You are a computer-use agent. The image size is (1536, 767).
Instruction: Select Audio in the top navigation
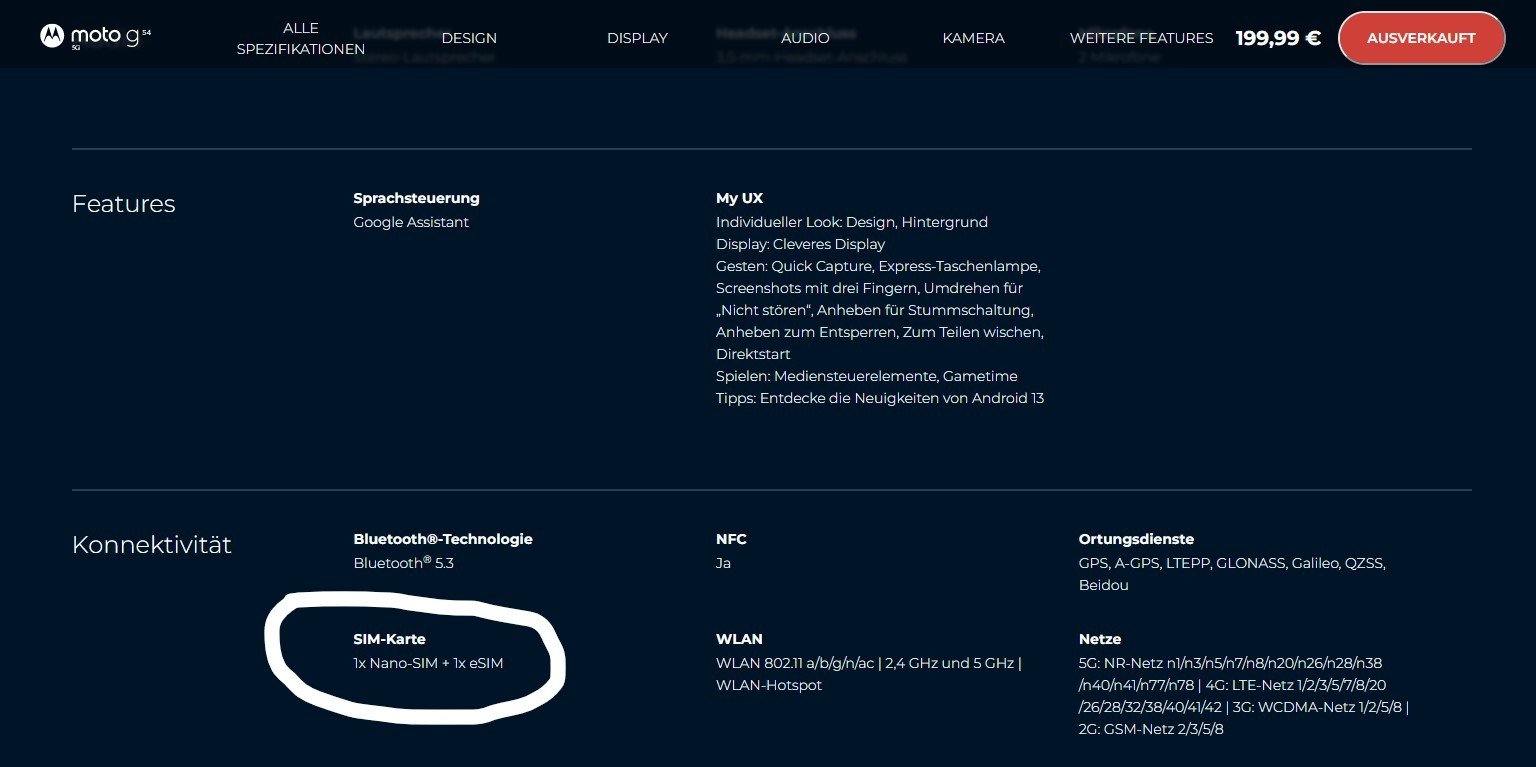coord(805,38)
